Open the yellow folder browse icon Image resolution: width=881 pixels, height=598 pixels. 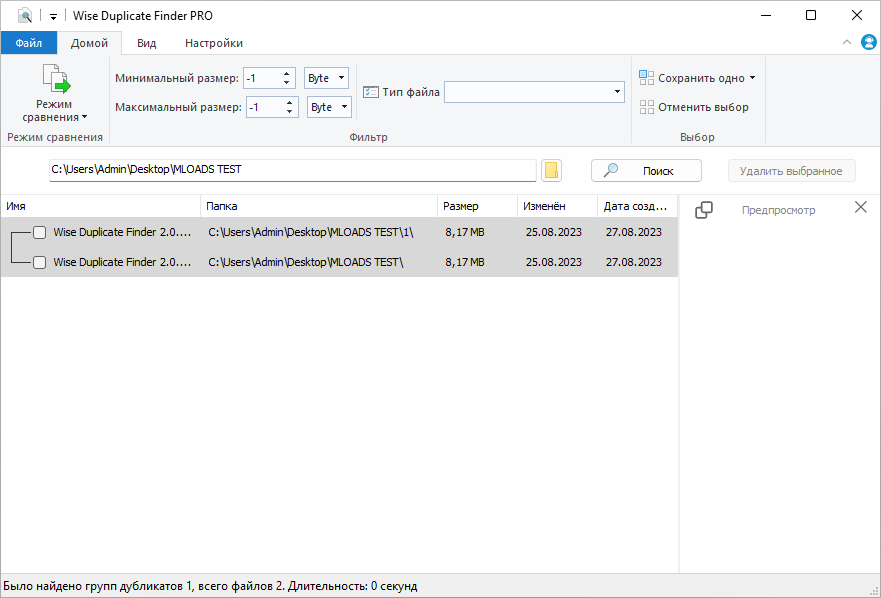click(551, 170)
